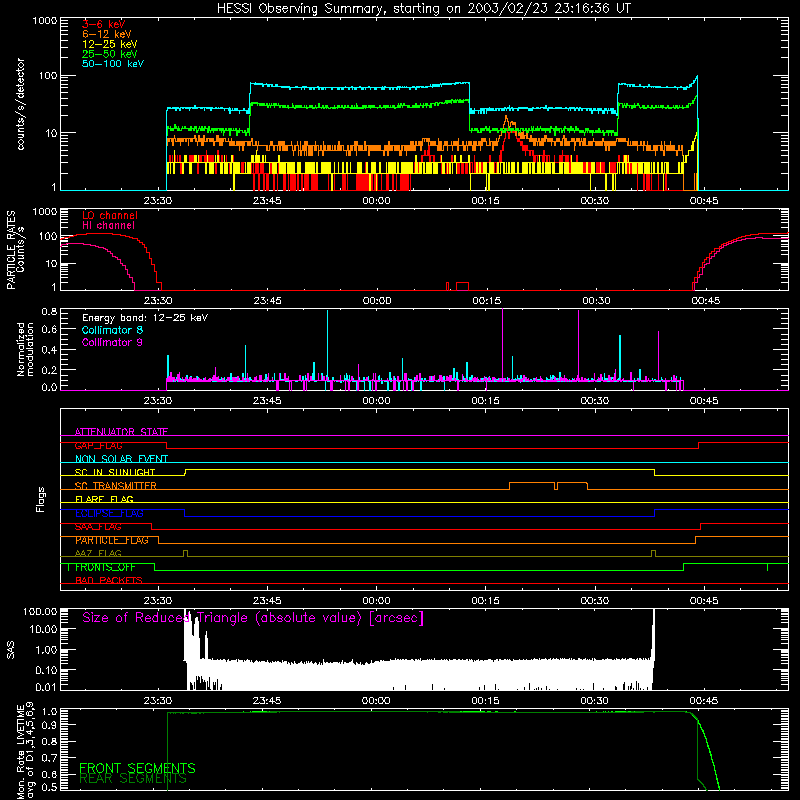Image resolution: width=800 pixels, height=800 pixels.
Task: Click the PARTICLE RATES Counts/s axis title
Action: 15,250
